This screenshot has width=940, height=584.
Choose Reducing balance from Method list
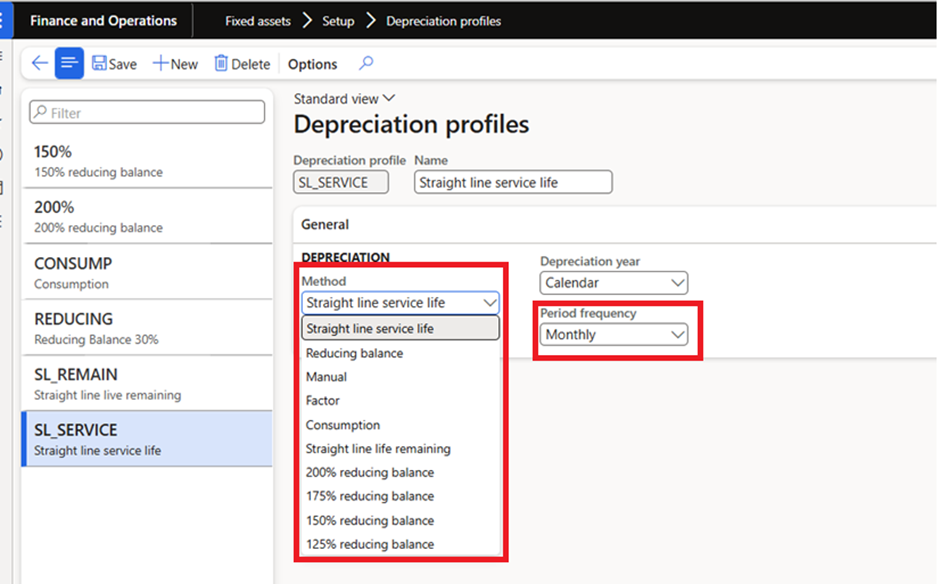pyautogui.click(x=355, y=353)
